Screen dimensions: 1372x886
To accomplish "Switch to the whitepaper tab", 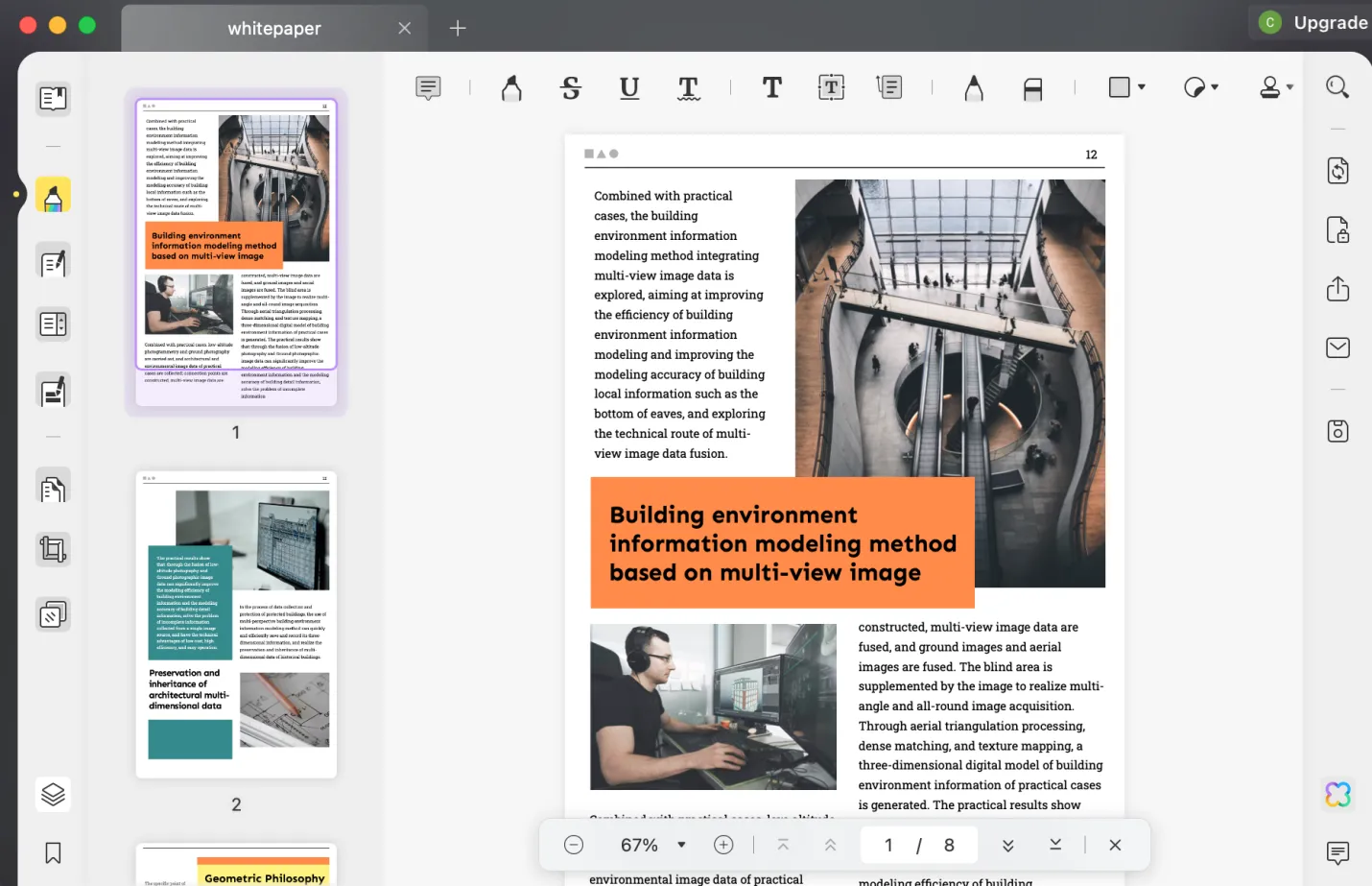I will 273,28.
